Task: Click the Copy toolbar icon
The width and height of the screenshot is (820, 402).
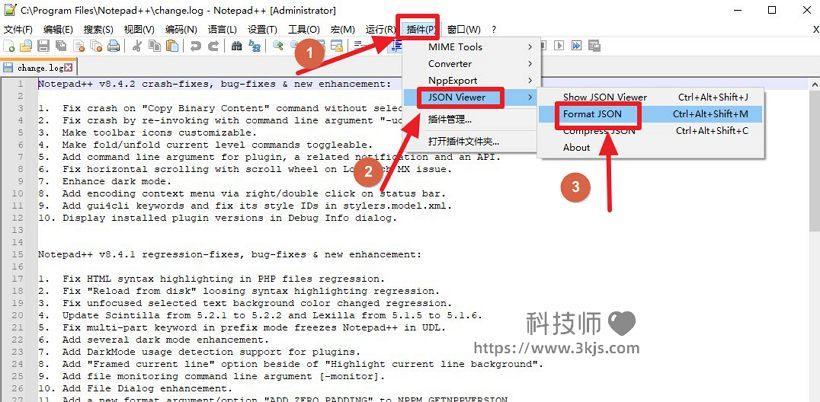Action: 154,47
